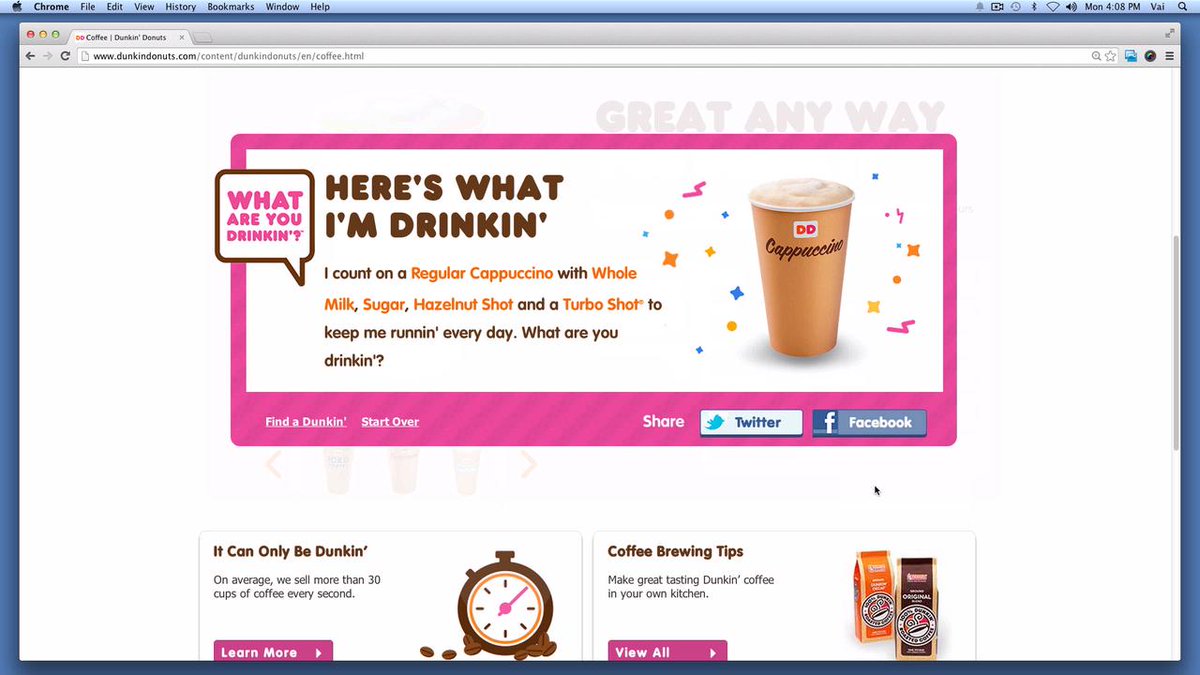The width and height of the screenshot is (1200, 675).
Task: Click the zoom magnifier icon in address bar
Action: tap(1096, 56)
